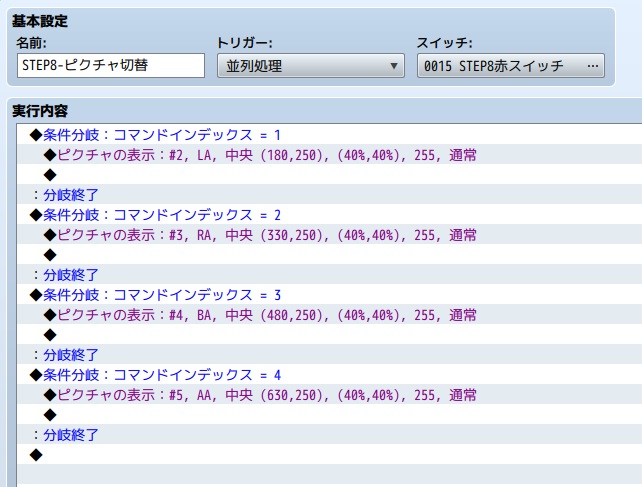Select the empty line under ピクチャの表示 #4

(x=330, y=335)
